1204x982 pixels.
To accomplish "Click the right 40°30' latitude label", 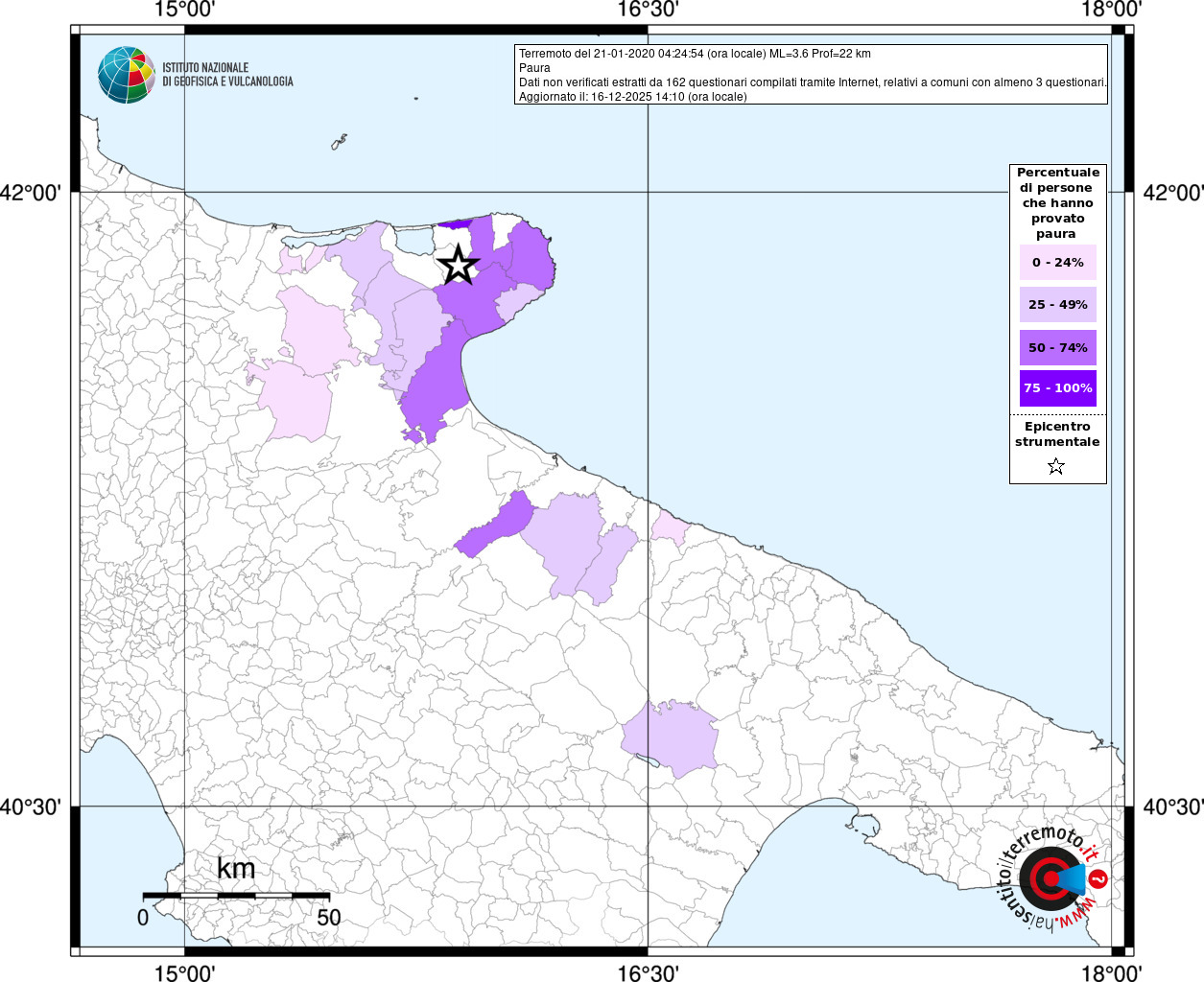I will click(1172, 807).
